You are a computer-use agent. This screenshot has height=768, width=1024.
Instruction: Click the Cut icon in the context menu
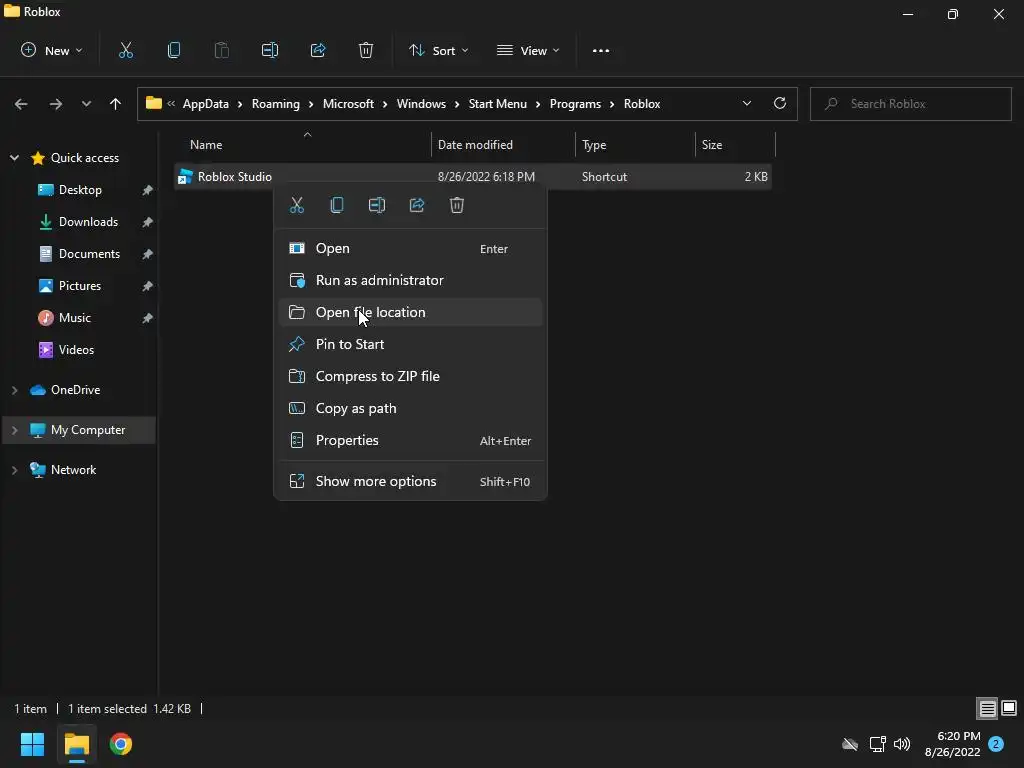click(x=296, y=205)
